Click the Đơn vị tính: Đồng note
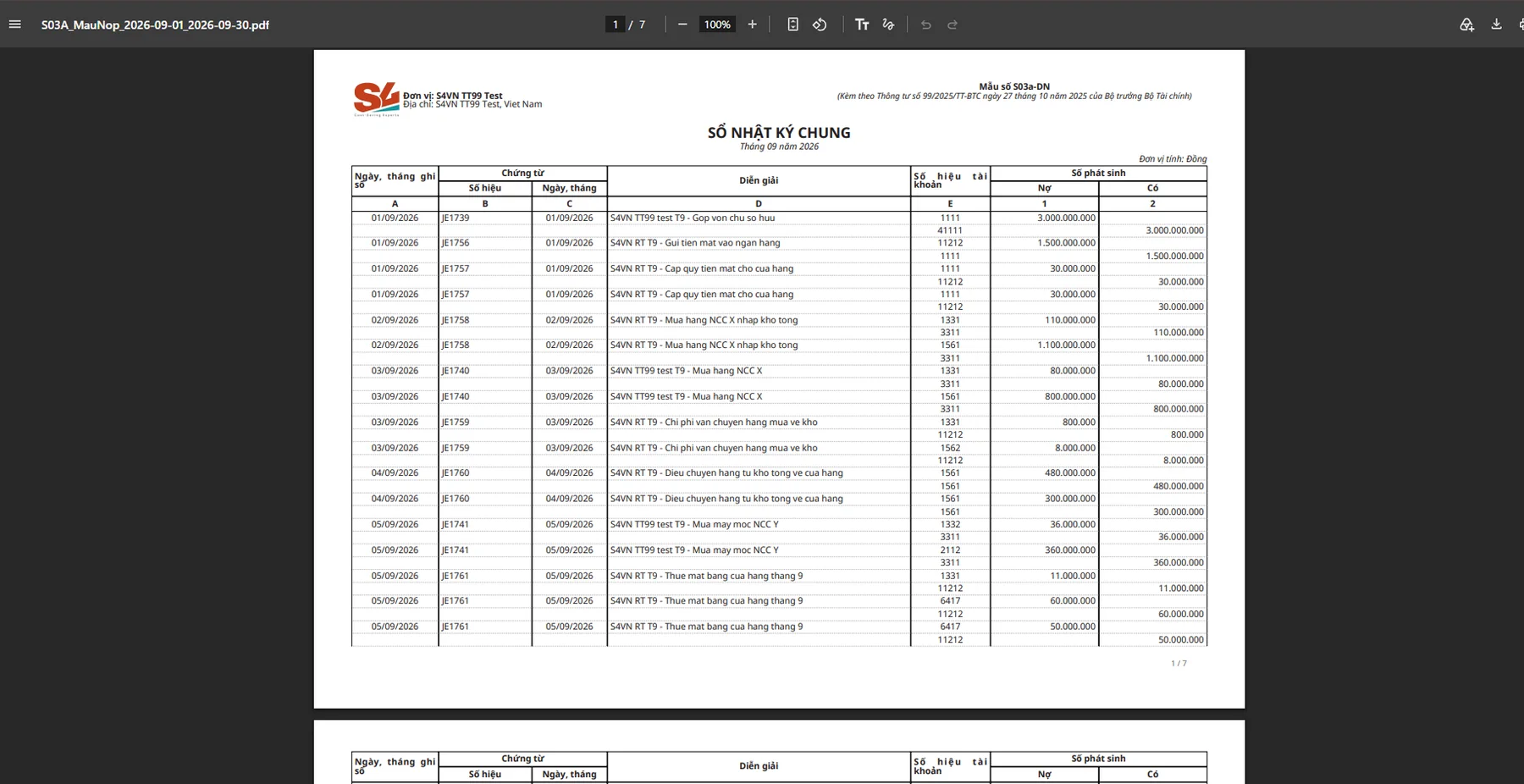The height and width of the screenshot is (784, 1524). pyautogui.click(x=1173, y=159)
